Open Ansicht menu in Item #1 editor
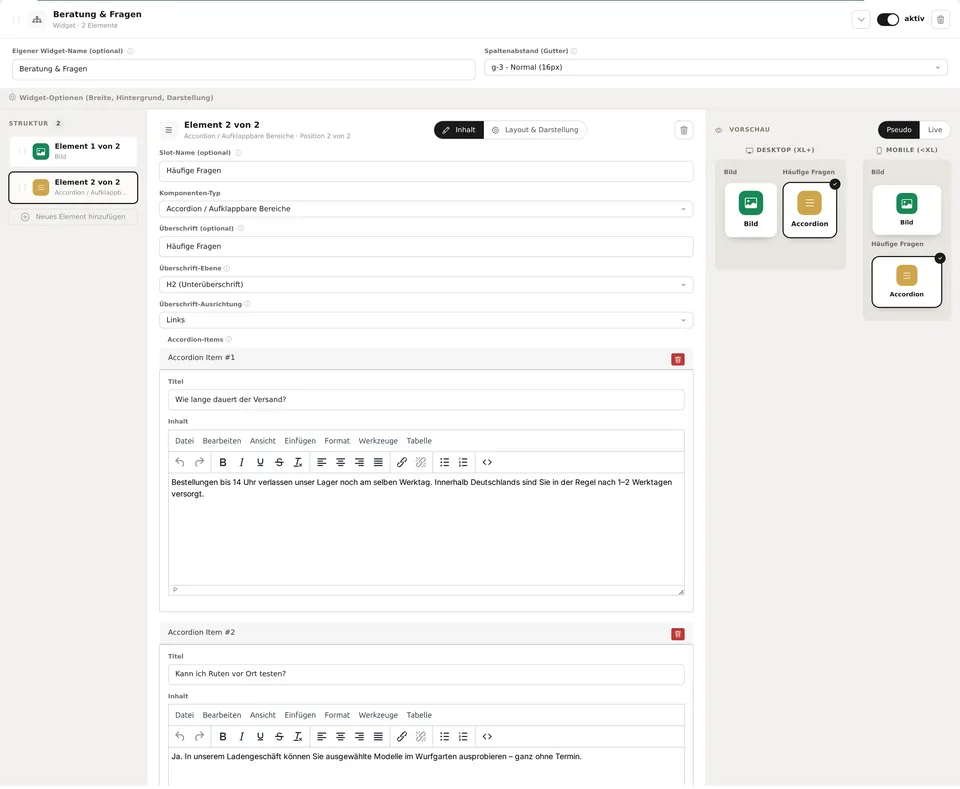960x789 pixels. coord(263,441)
